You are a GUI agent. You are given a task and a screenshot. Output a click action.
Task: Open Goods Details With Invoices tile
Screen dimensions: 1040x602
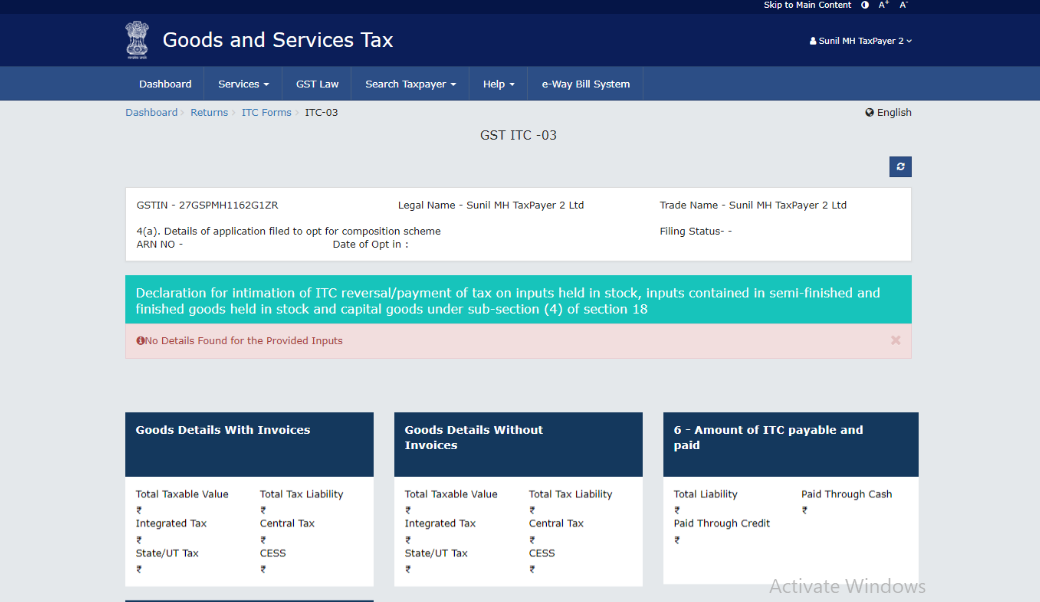249,444
